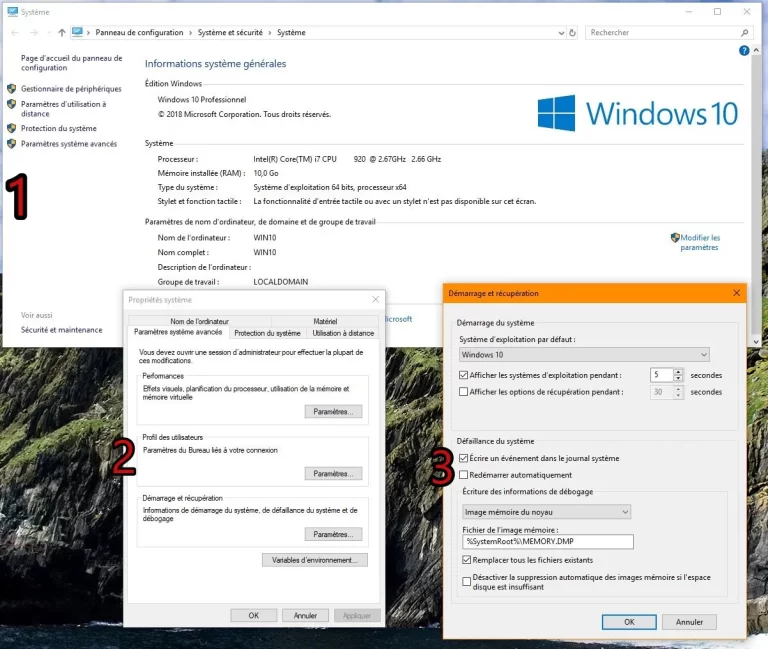Check Désactiver la suppression automatique des images mémoire

[x=467, y=582]
